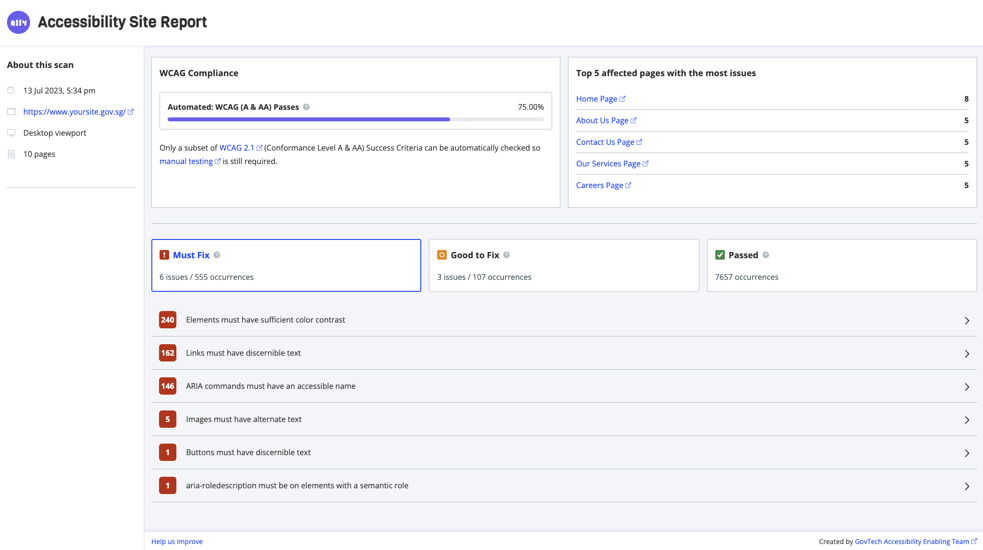
Task: Click '6 issues / 555 occurrences' text
Action: click(x=206, y=277)
